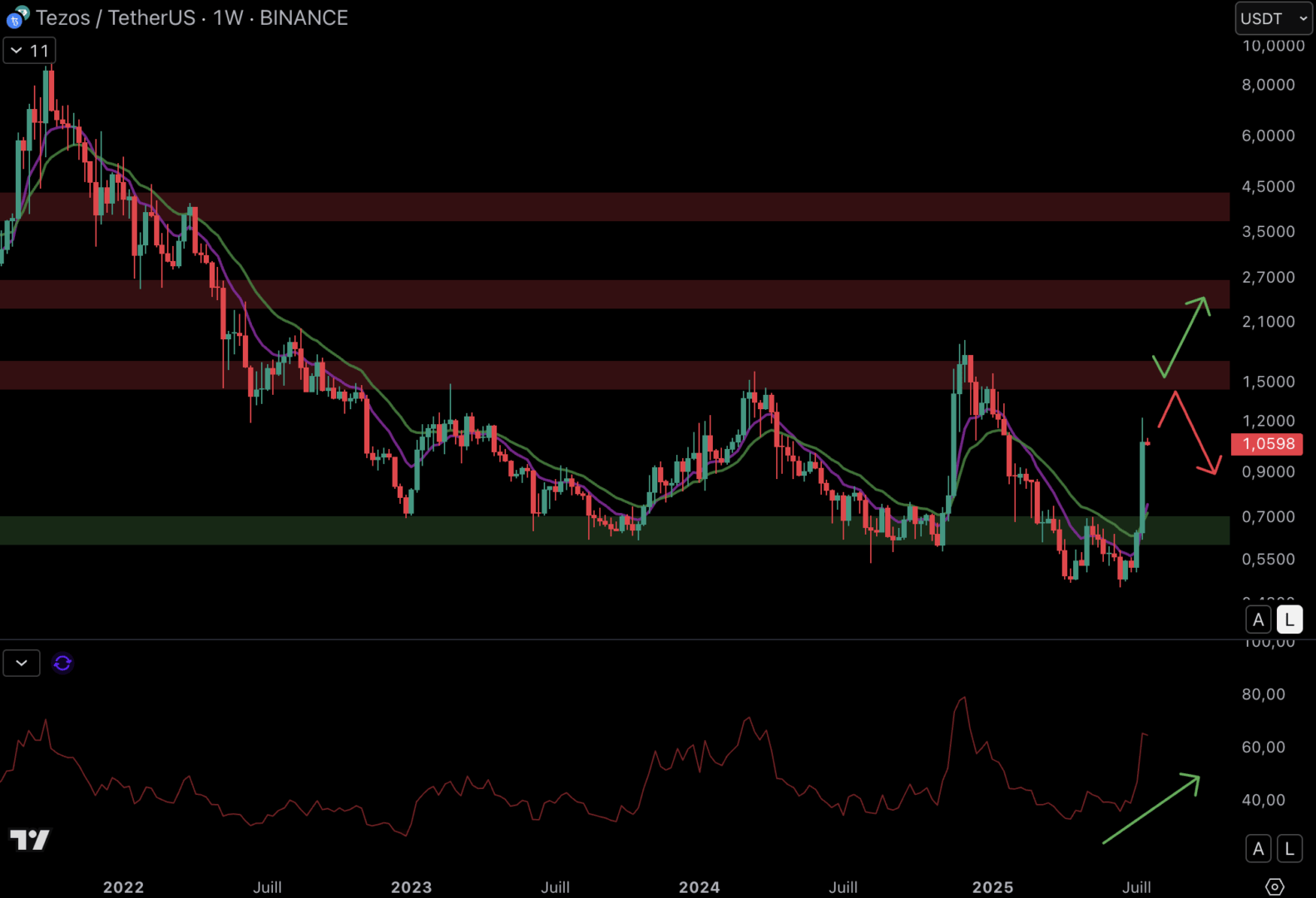Open the USDT currency dropdown

(x=1274, y=18)
